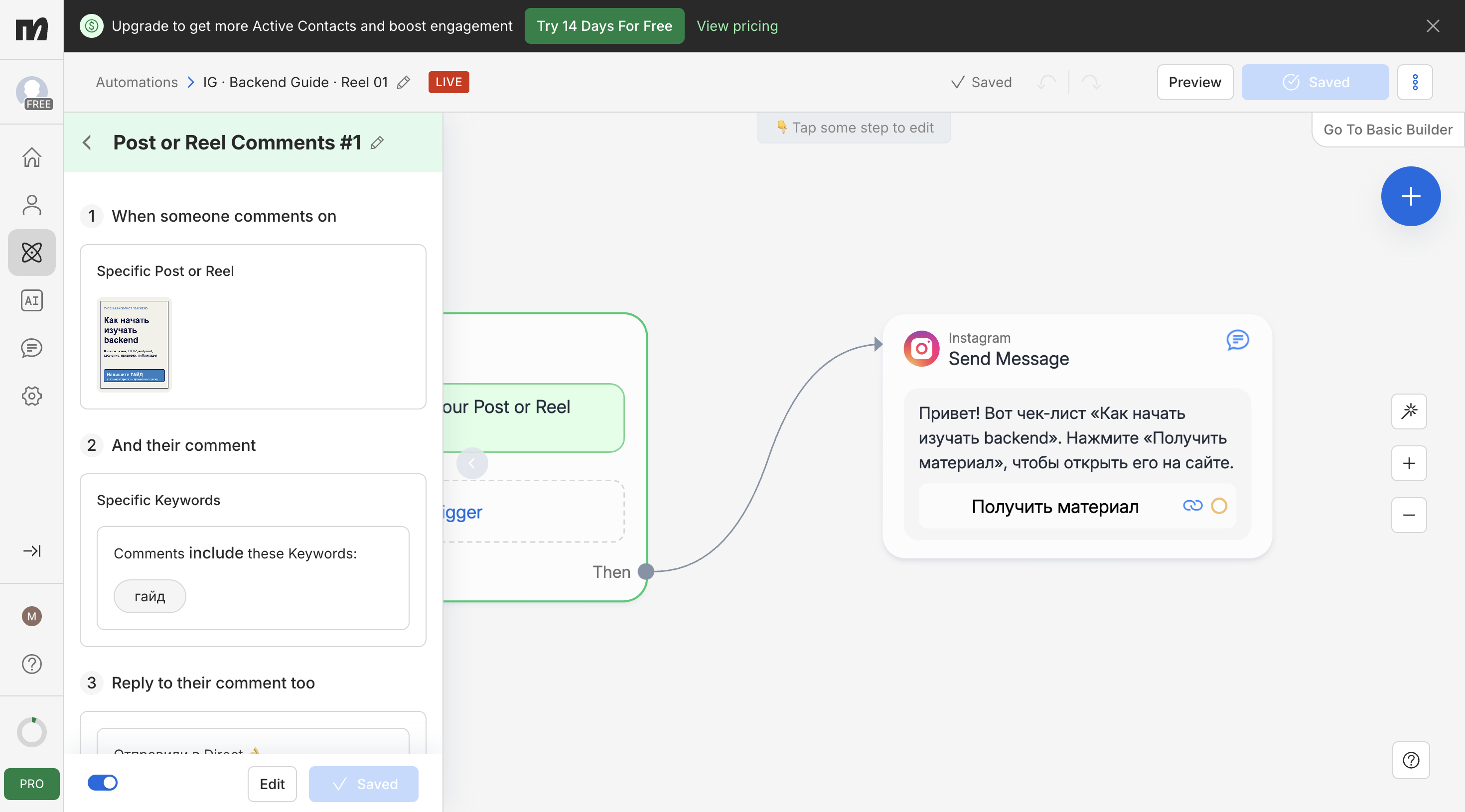Click the PRO upgrade button

coord(32,784)
